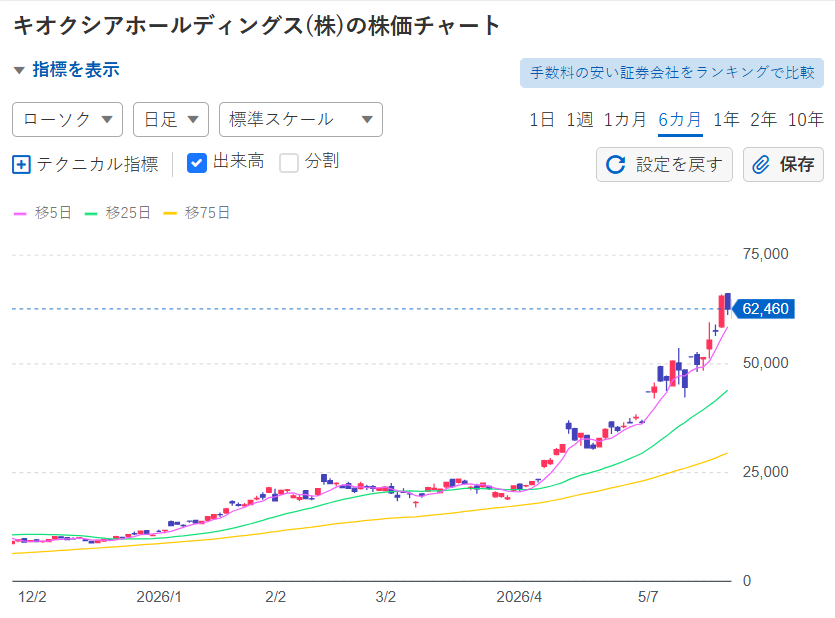Image resolution: width=835 pixels, height=618 pixels.
Task: Click the 50,000 price axis label
Action: [765, 364]
